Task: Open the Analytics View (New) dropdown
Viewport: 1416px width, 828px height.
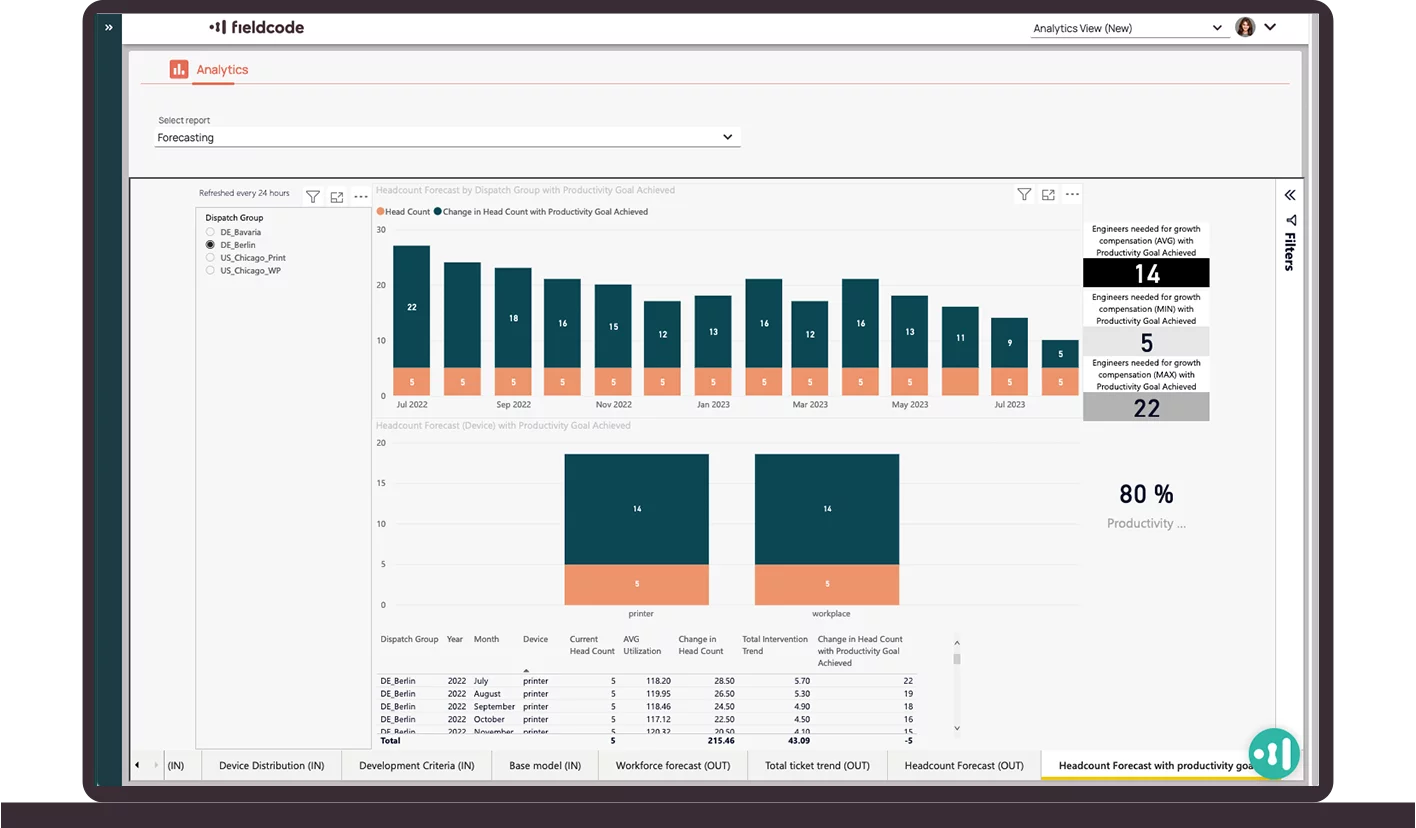Action: tap(1128, 28)
